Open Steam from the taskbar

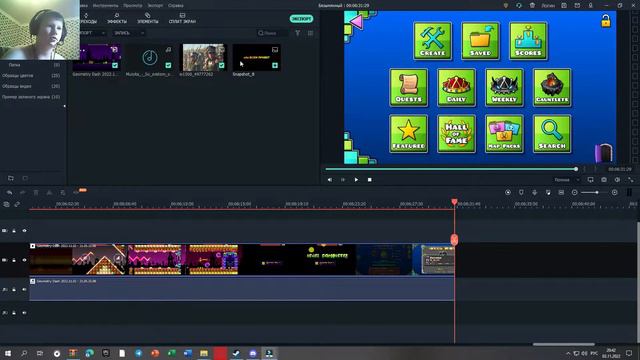(236, 353)
